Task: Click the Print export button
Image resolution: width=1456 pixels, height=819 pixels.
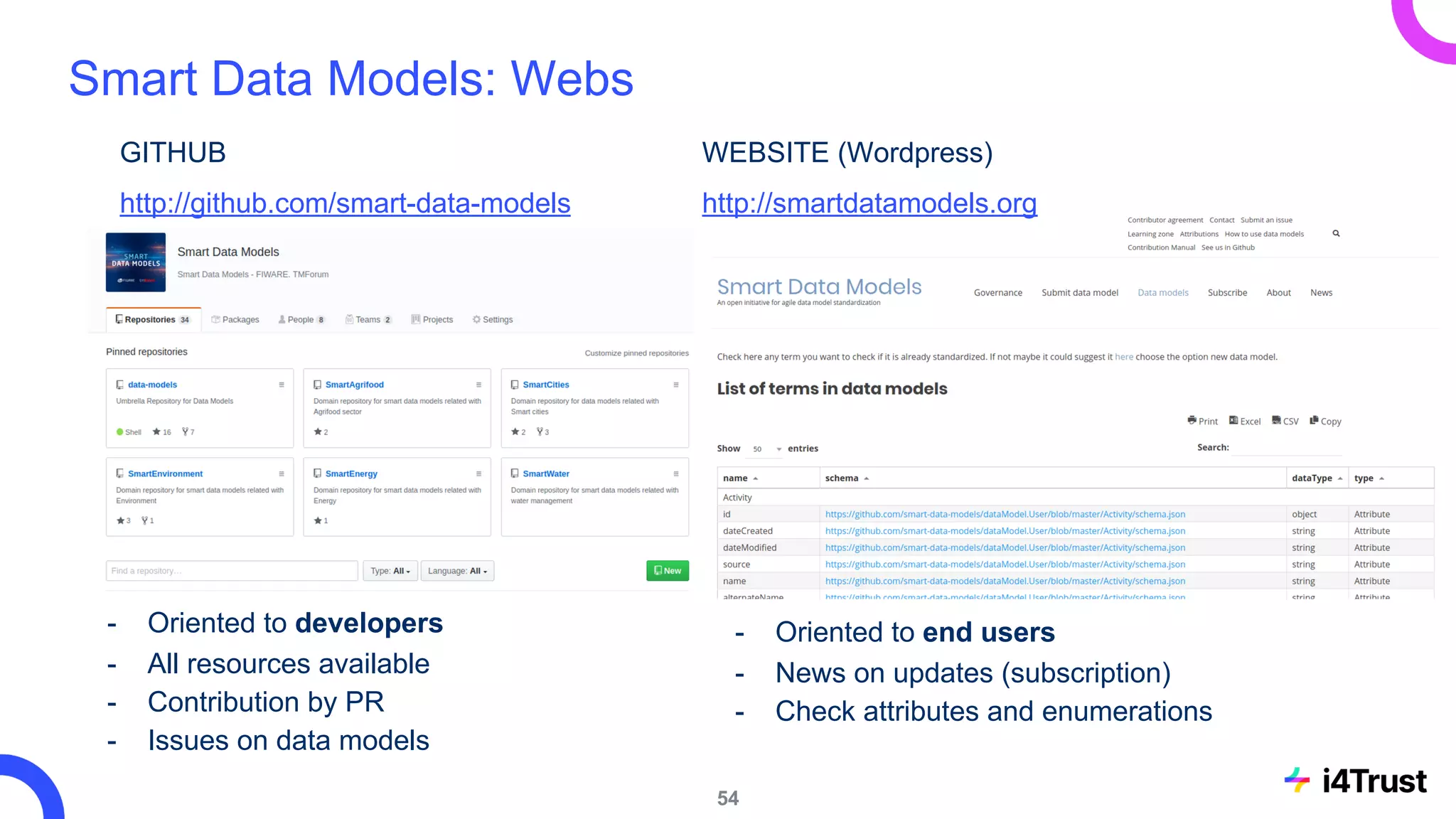Action: pos(1202,421)
